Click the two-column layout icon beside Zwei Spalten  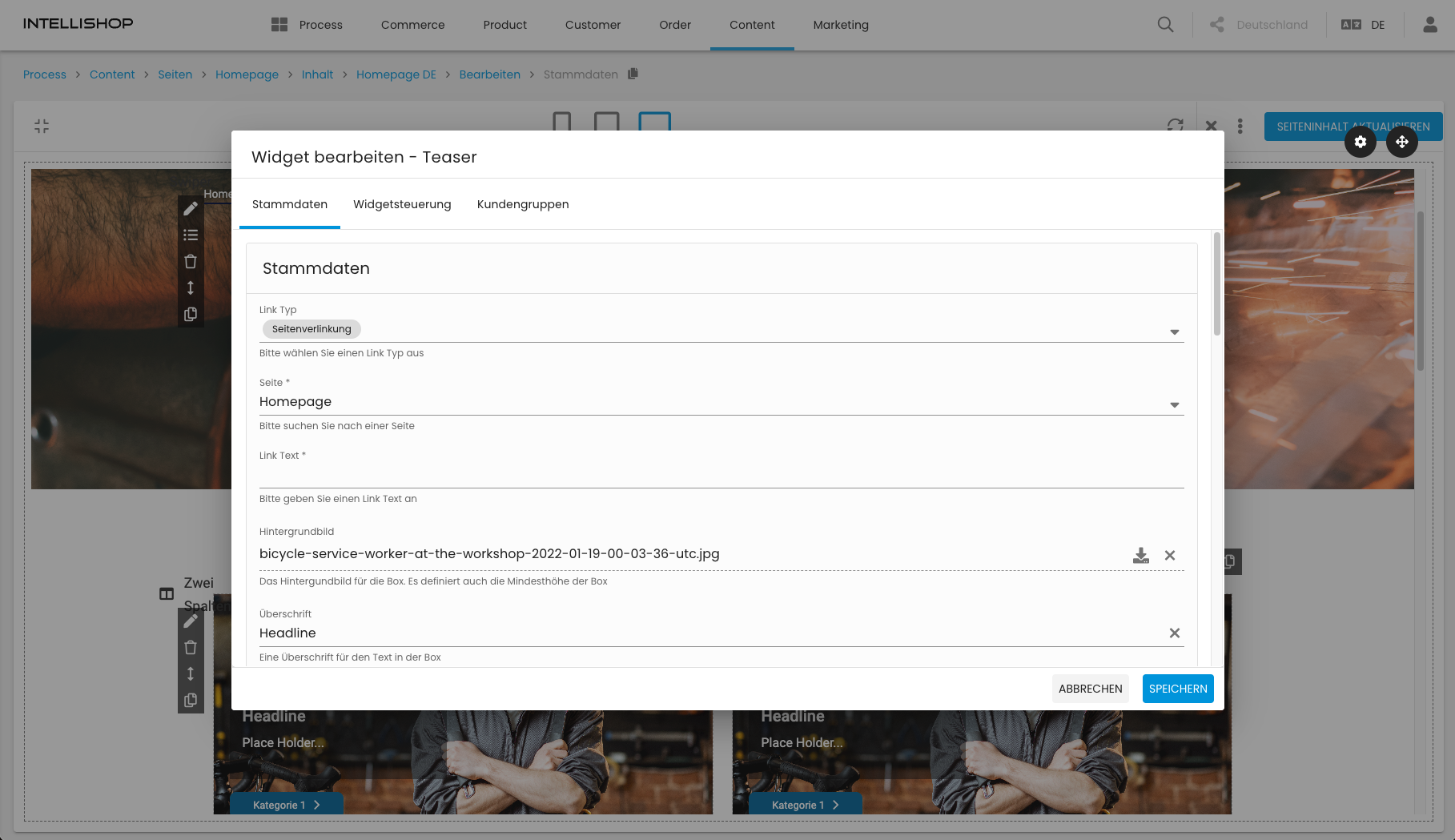(167, 594)
